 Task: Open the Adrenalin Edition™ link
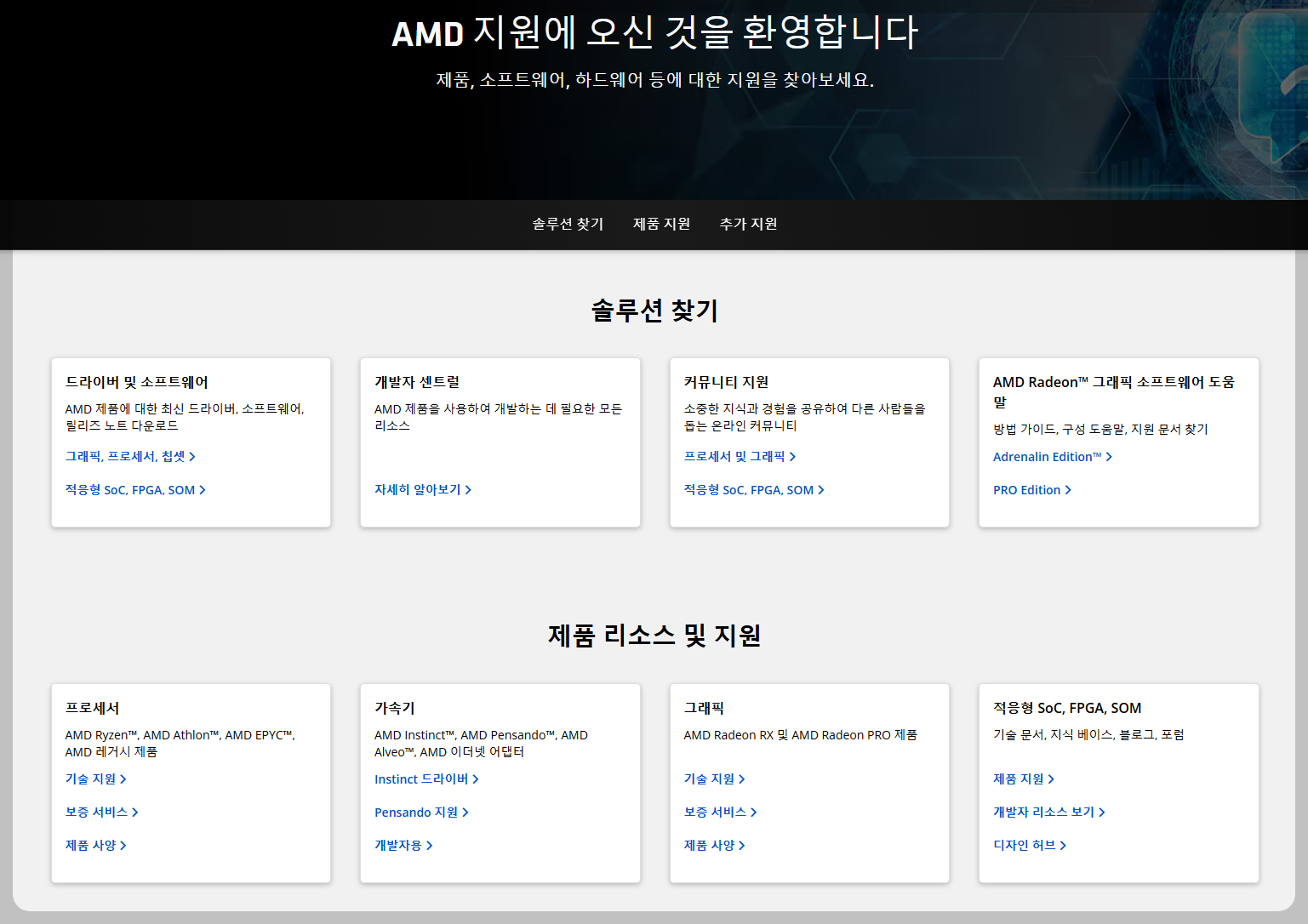pyautogui.click(x=1053, y=457)
